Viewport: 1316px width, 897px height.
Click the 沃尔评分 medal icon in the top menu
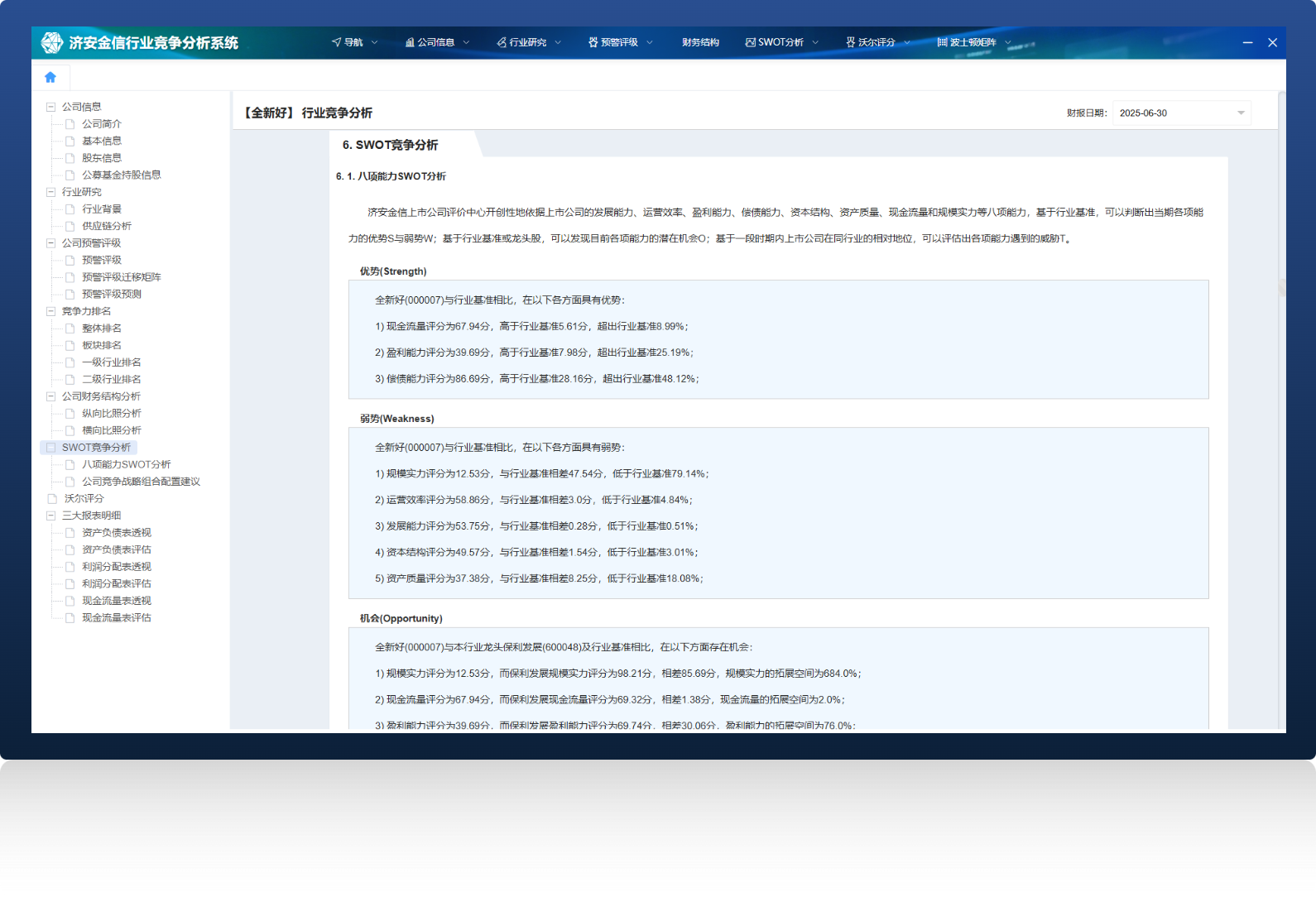click(x=850, y=42)
